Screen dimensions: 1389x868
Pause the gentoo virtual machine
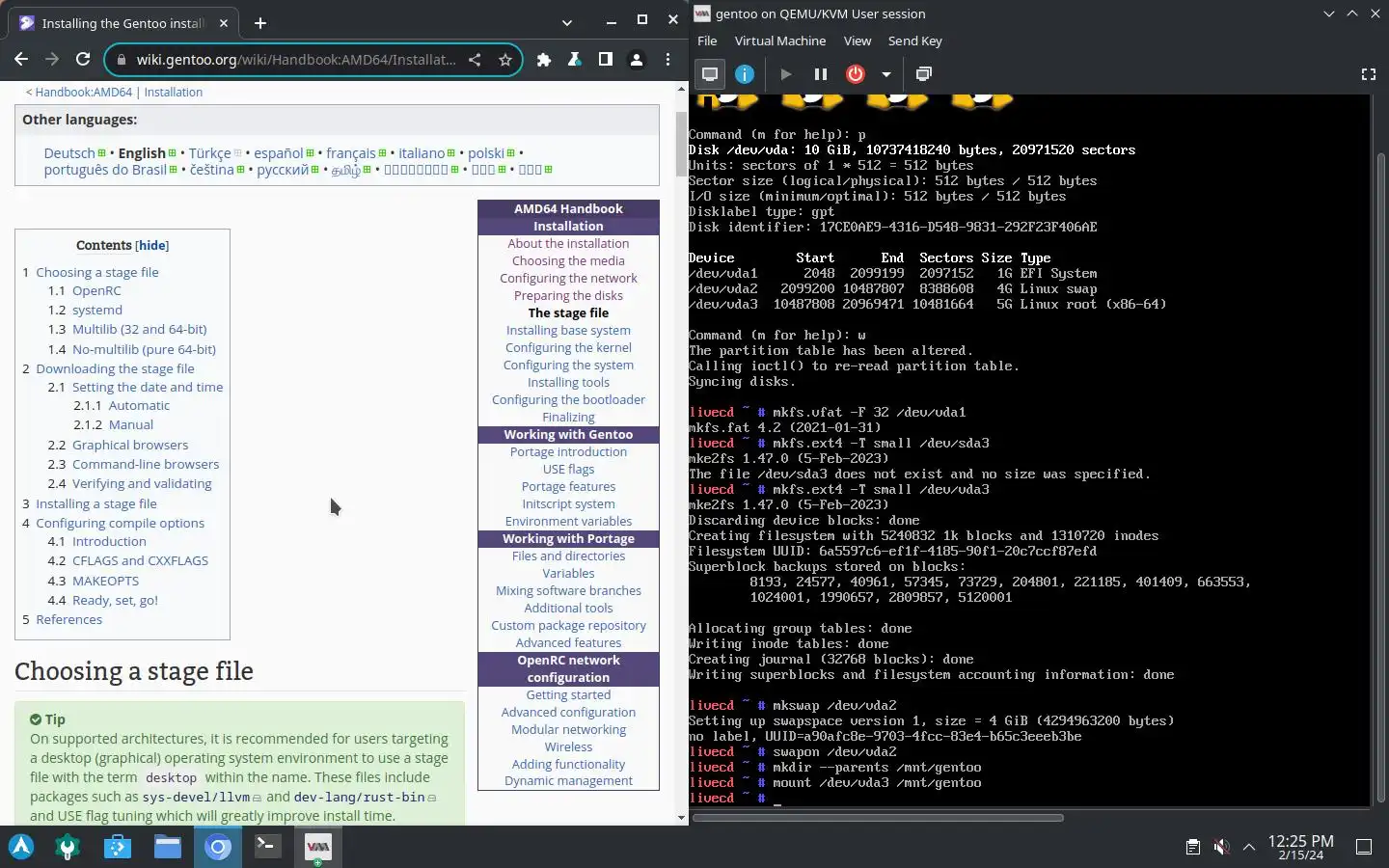click(821, 74)
